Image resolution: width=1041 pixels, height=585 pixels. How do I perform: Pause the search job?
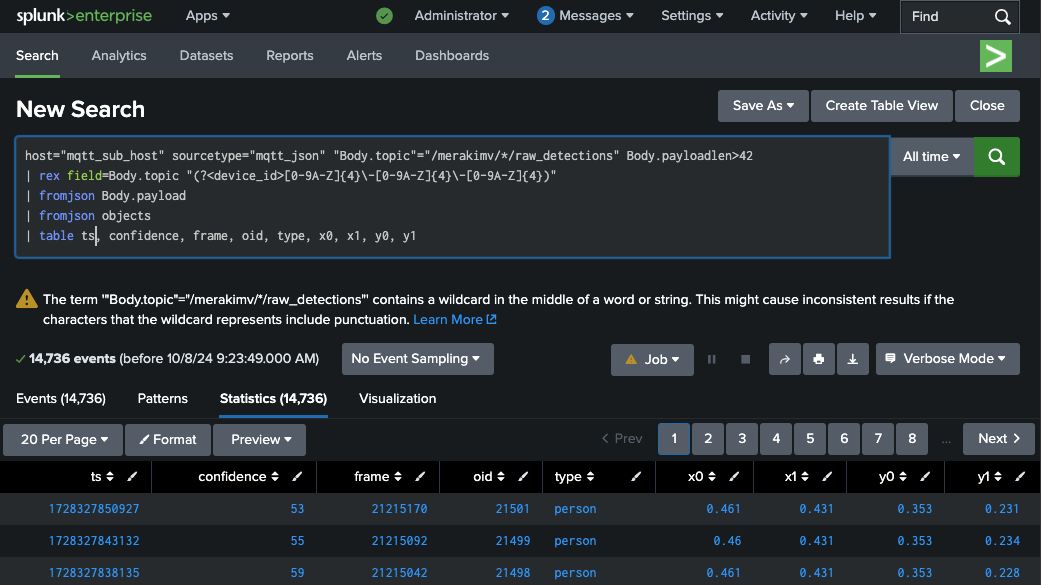[712, 359]
